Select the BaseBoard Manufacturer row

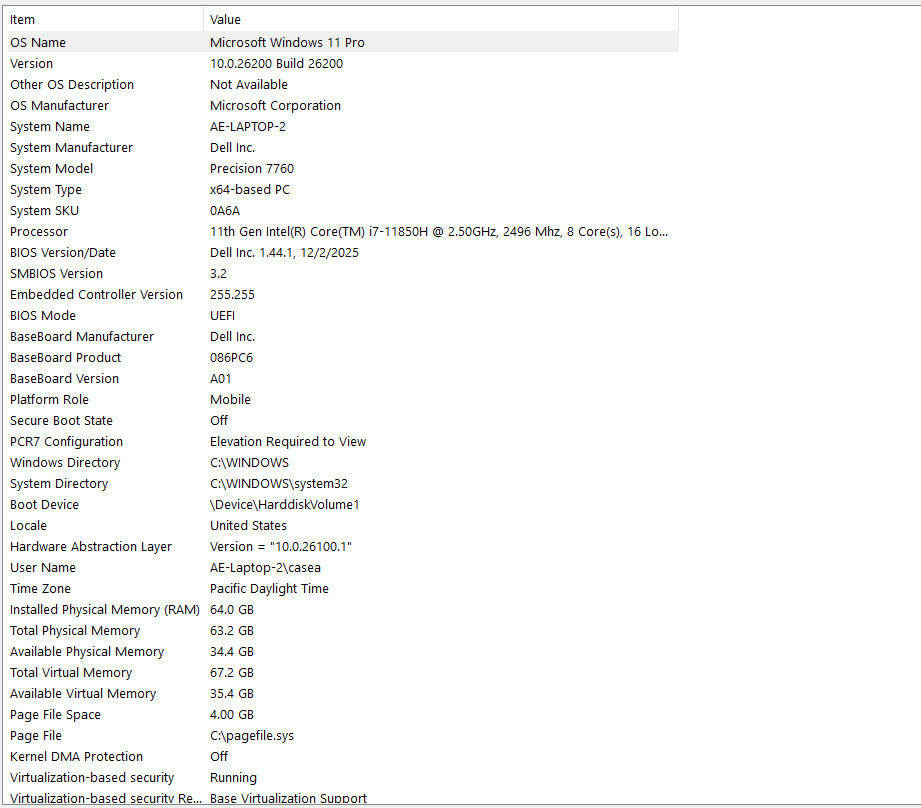[341, 337]
